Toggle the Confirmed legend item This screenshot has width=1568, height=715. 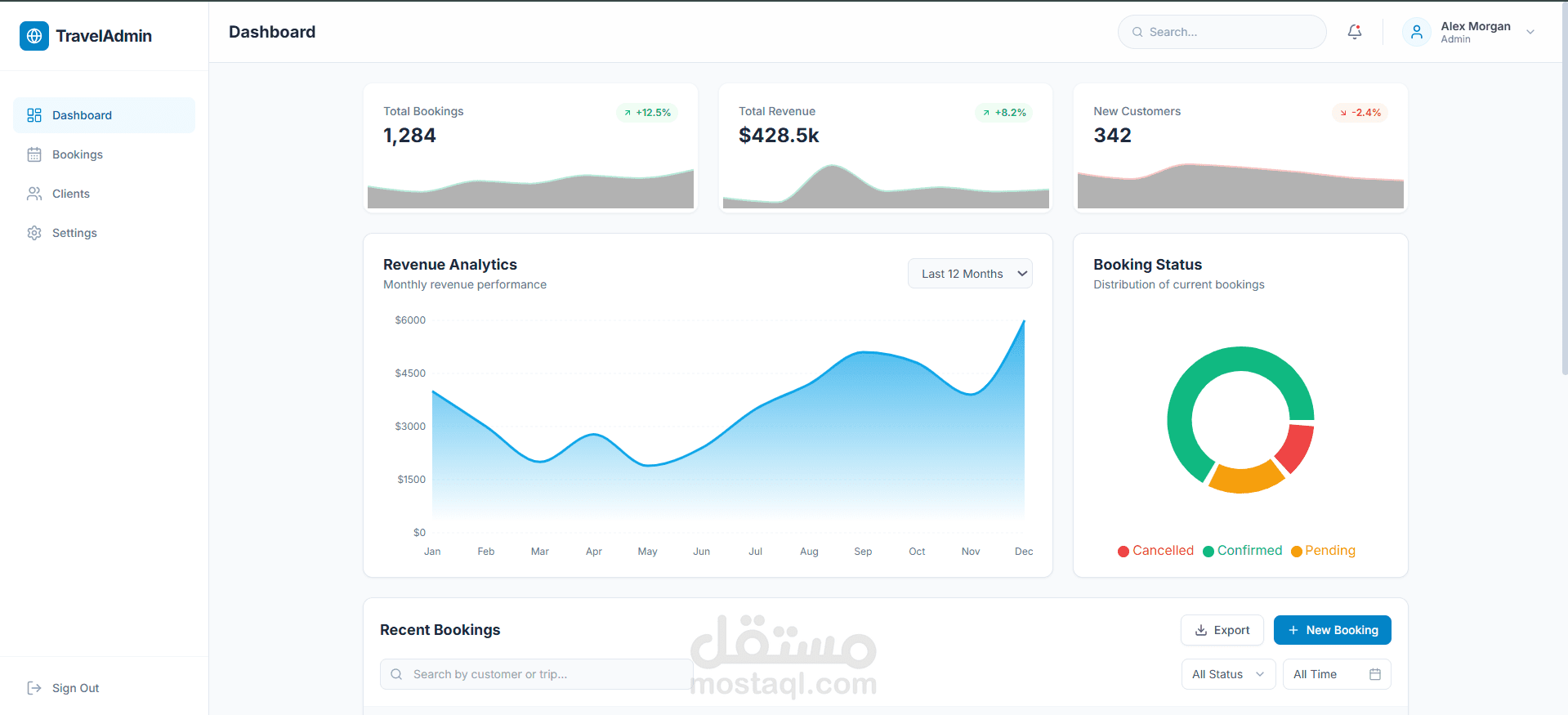tap(1243, 551)
